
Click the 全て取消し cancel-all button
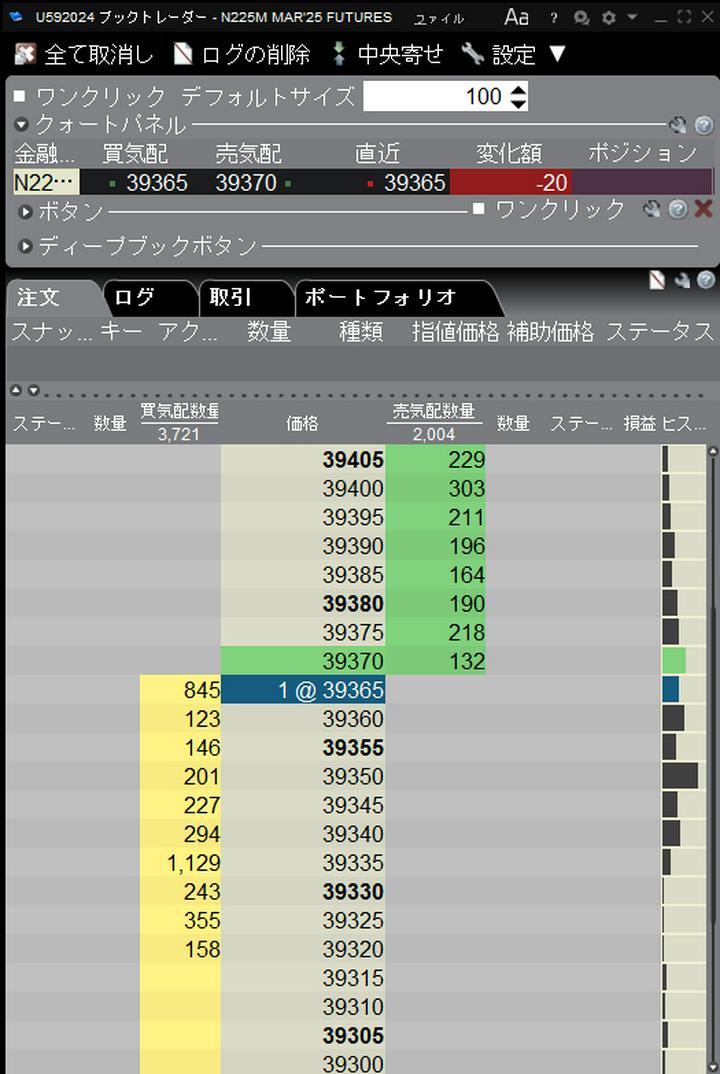(x=86, y=54)
